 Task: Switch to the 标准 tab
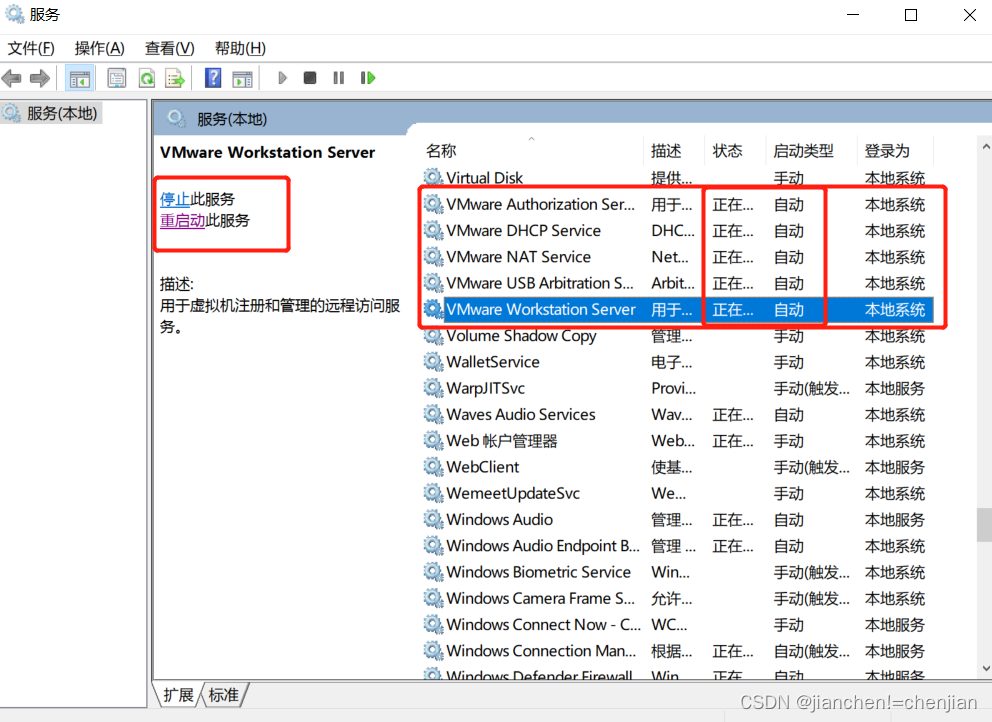[224, 695]
